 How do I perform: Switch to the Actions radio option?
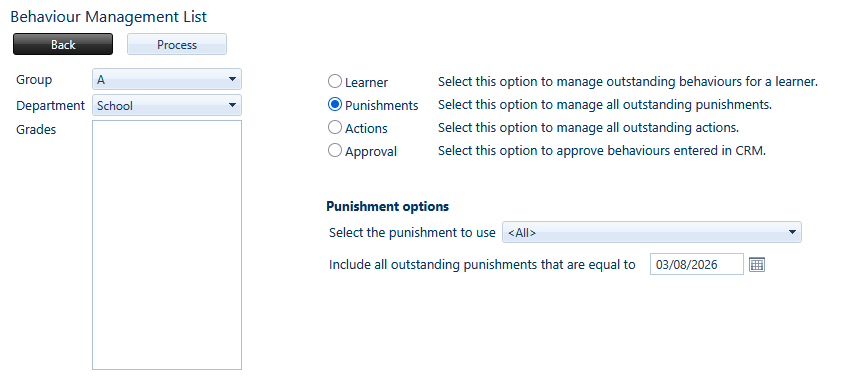[335, 127]
